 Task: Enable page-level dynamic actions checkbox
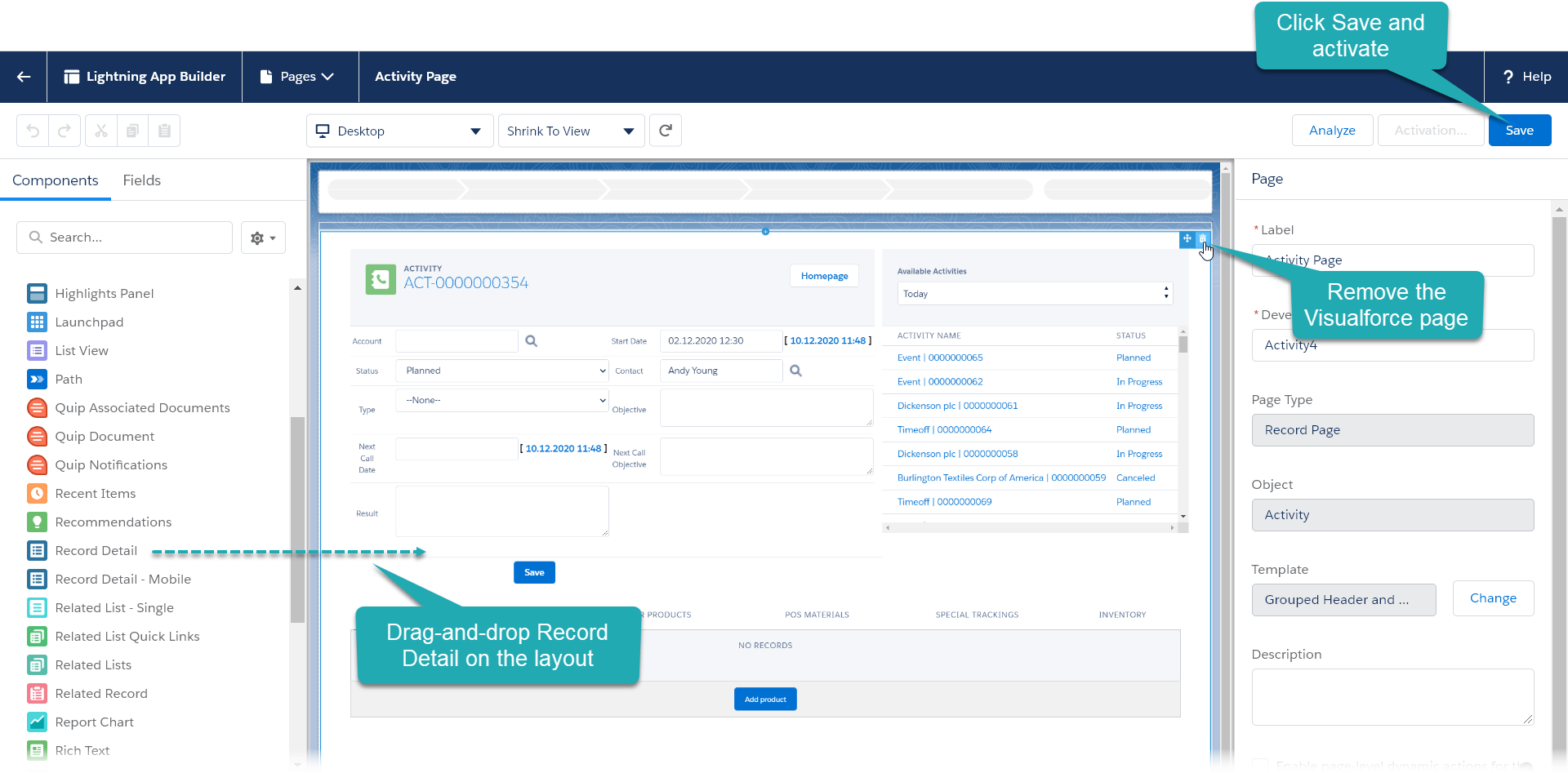click(1262, 766)
